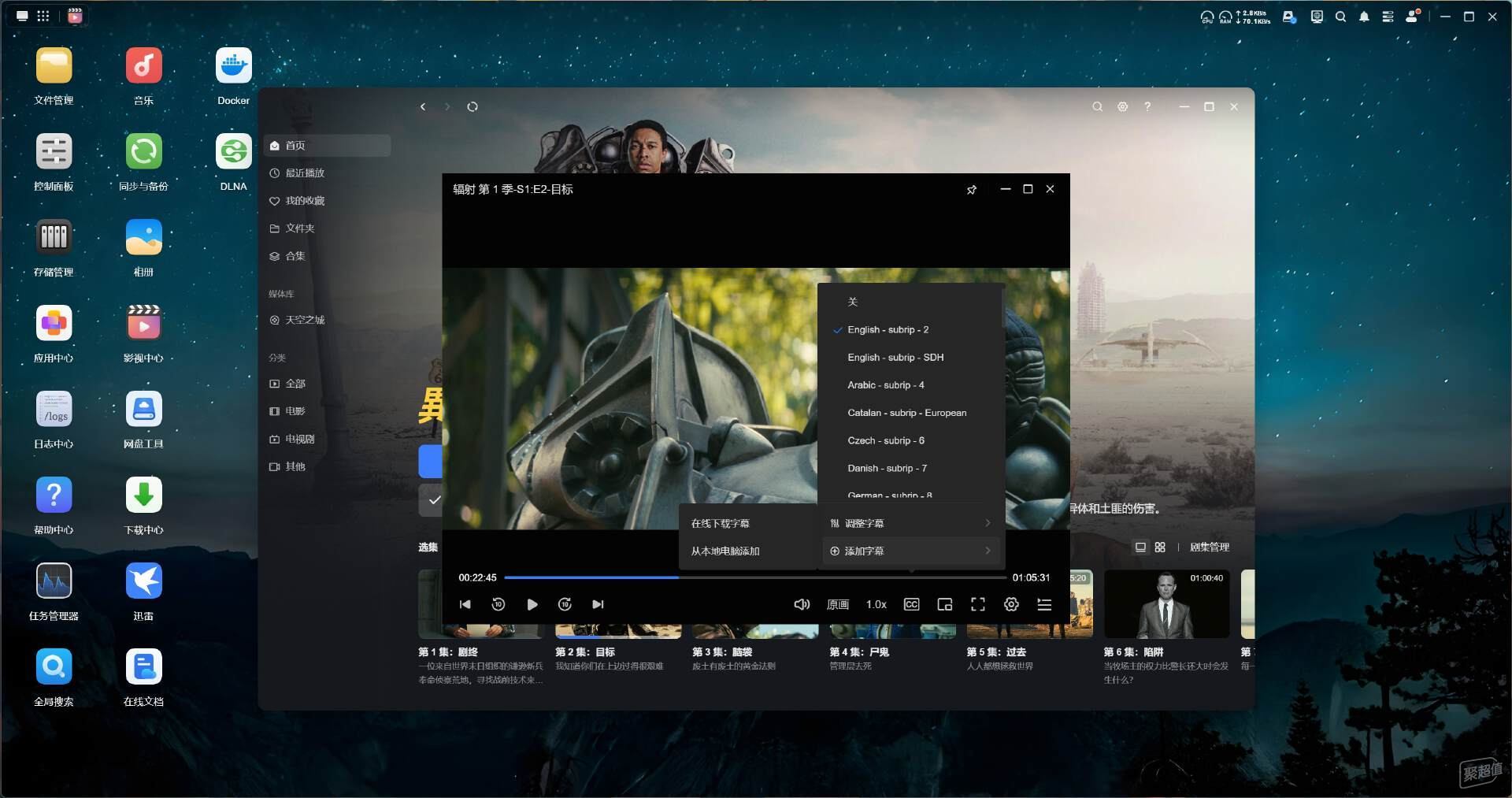Fast forward 10 seconds

pos(565,604)
